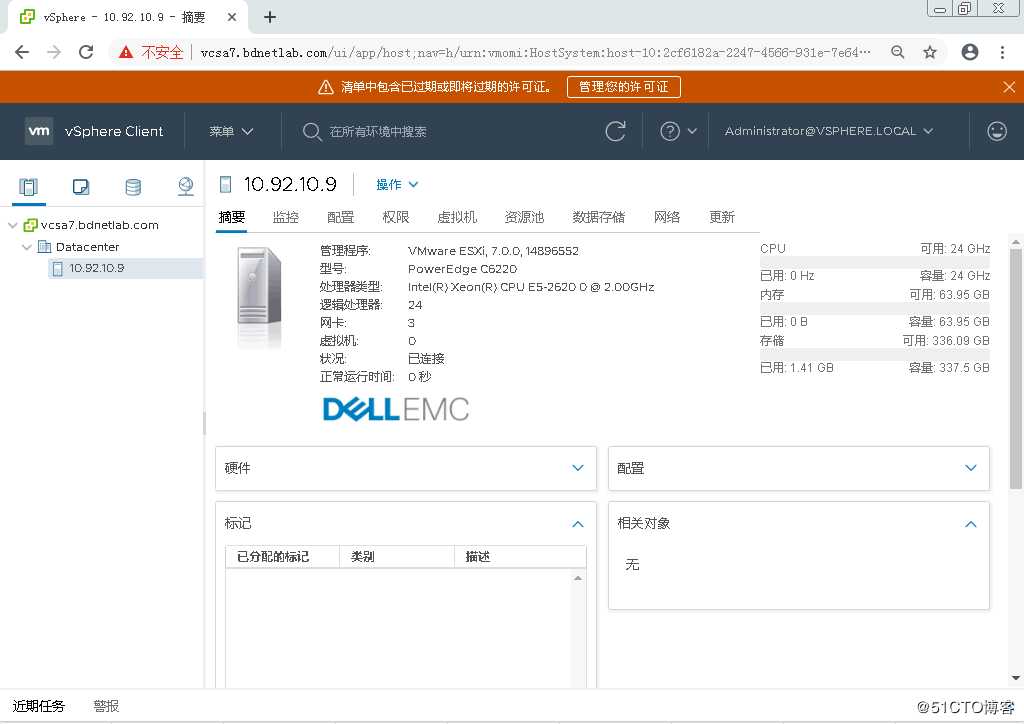
Task: Click the vm logo in header
Action: [39, 131]
